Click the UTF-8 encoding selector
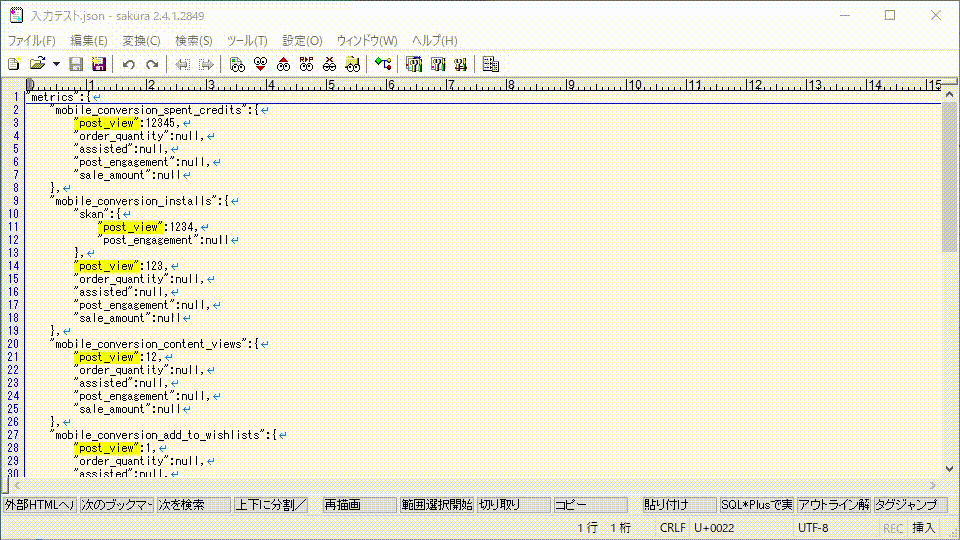This screenshot has width=960, height=540. 813,527
